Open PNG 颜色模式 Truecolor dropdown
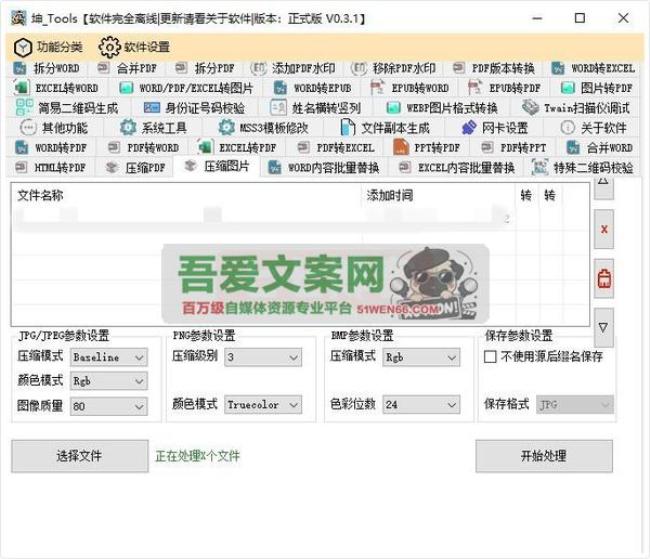The height and width of the screenshot is (559, 650). point(263,404)
